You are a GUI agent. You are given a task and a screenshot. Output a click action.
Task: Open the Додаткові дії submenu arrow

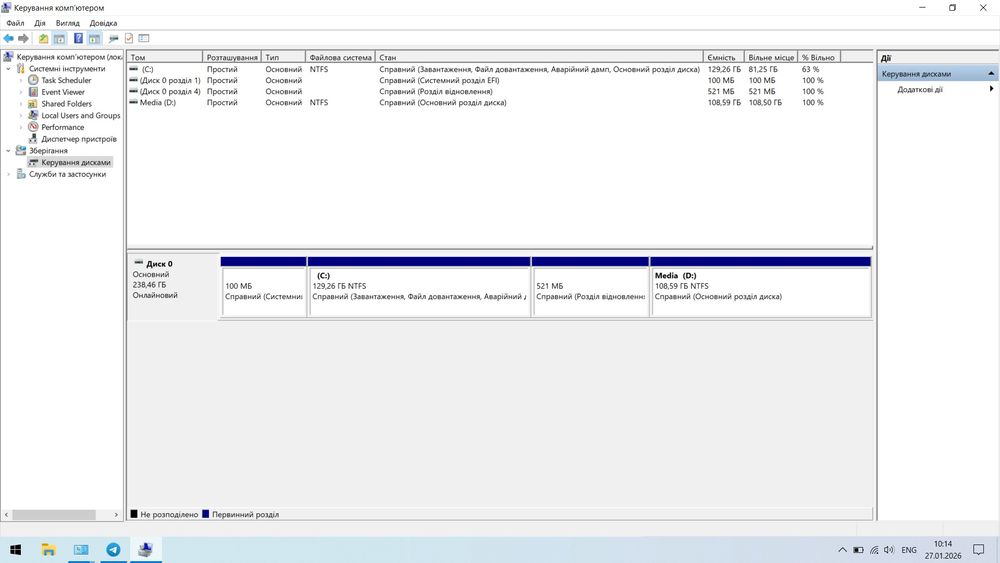tap(991, 89)
